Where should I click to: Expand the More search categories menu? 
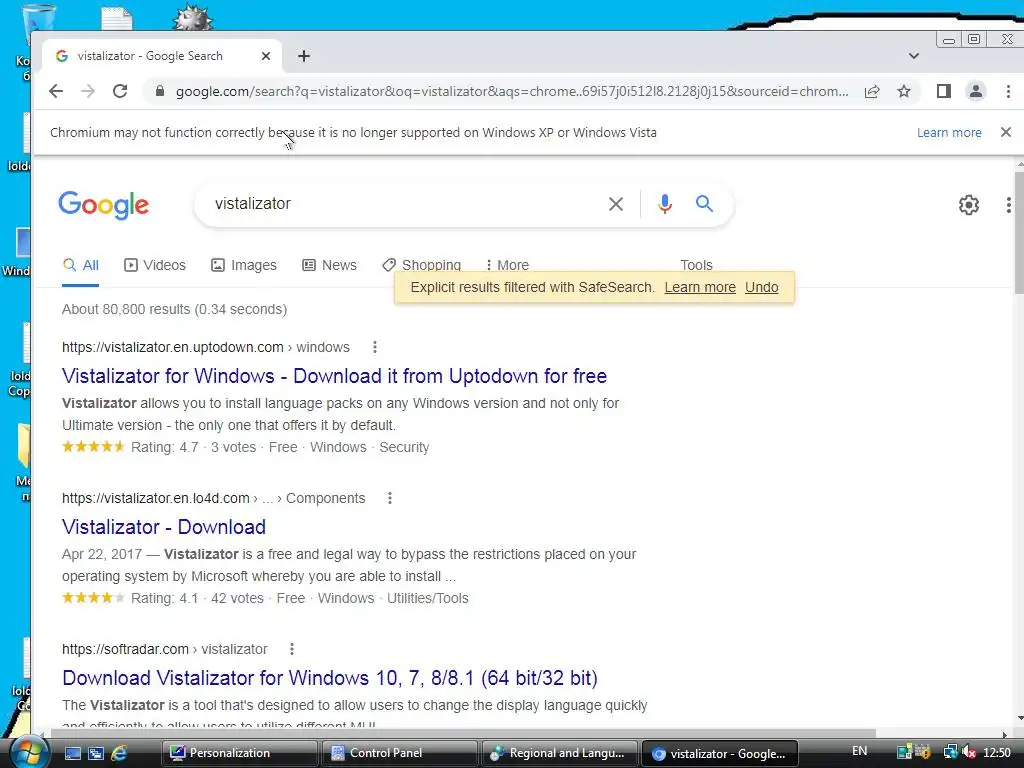[507, 264]
